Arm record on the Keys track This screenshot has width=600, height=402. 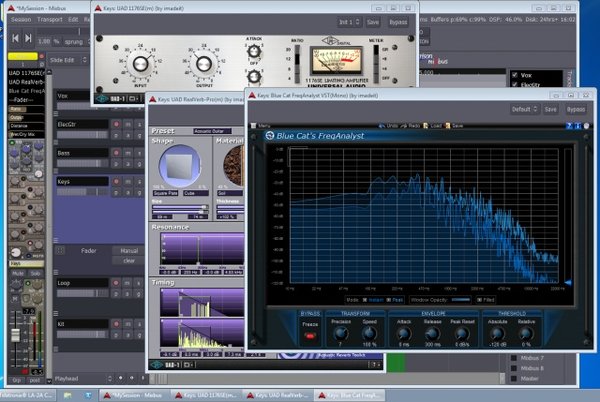pyautogui.click(x=116, y=182)
